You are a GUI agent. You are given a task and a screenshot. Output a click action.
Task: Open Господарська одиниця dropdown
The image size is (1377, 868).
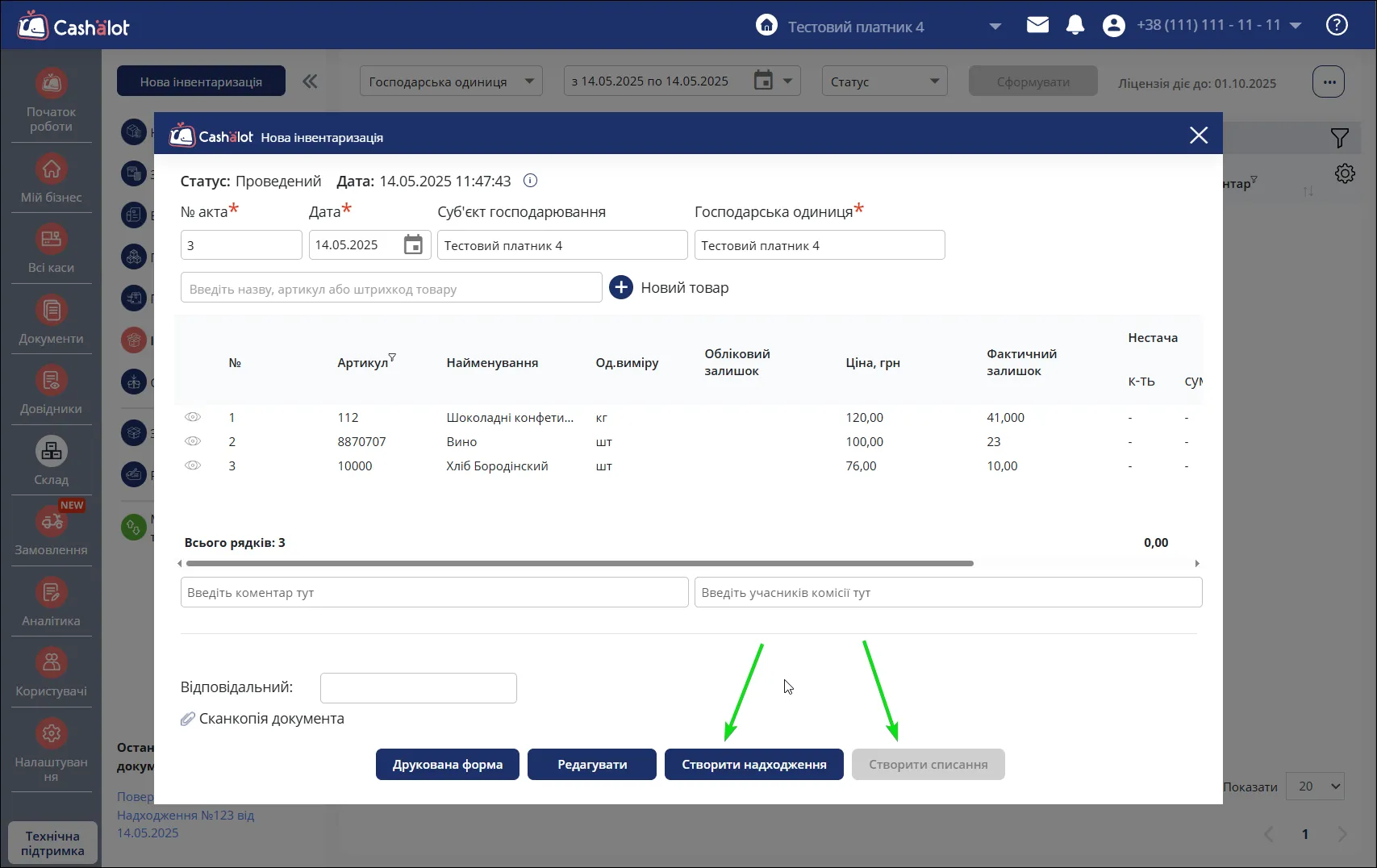[x=451, y=81]
